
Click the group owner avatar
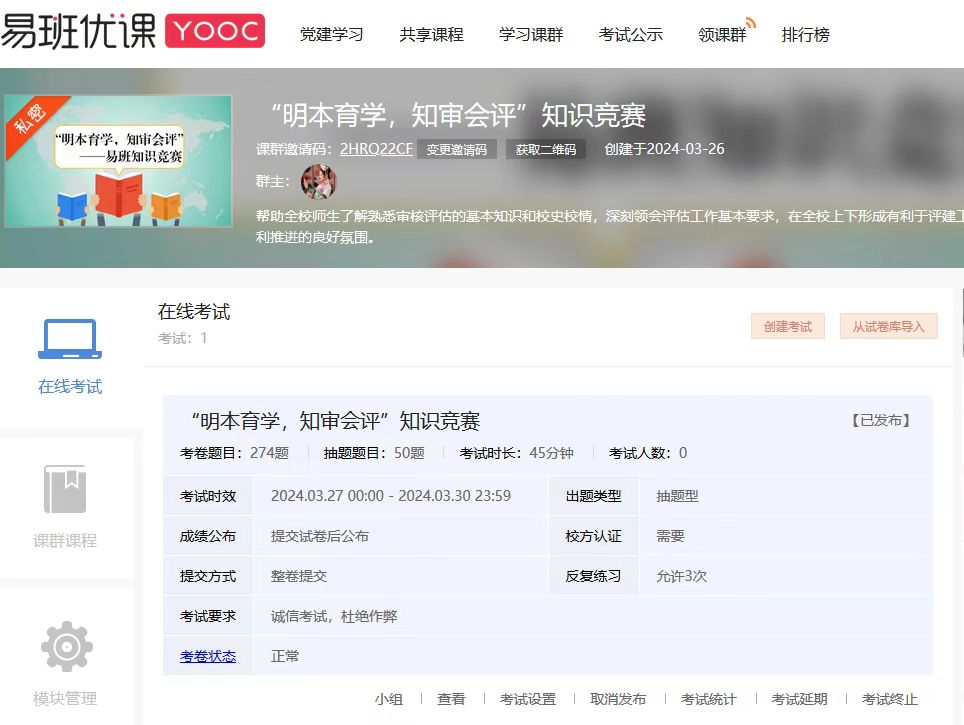318,182
